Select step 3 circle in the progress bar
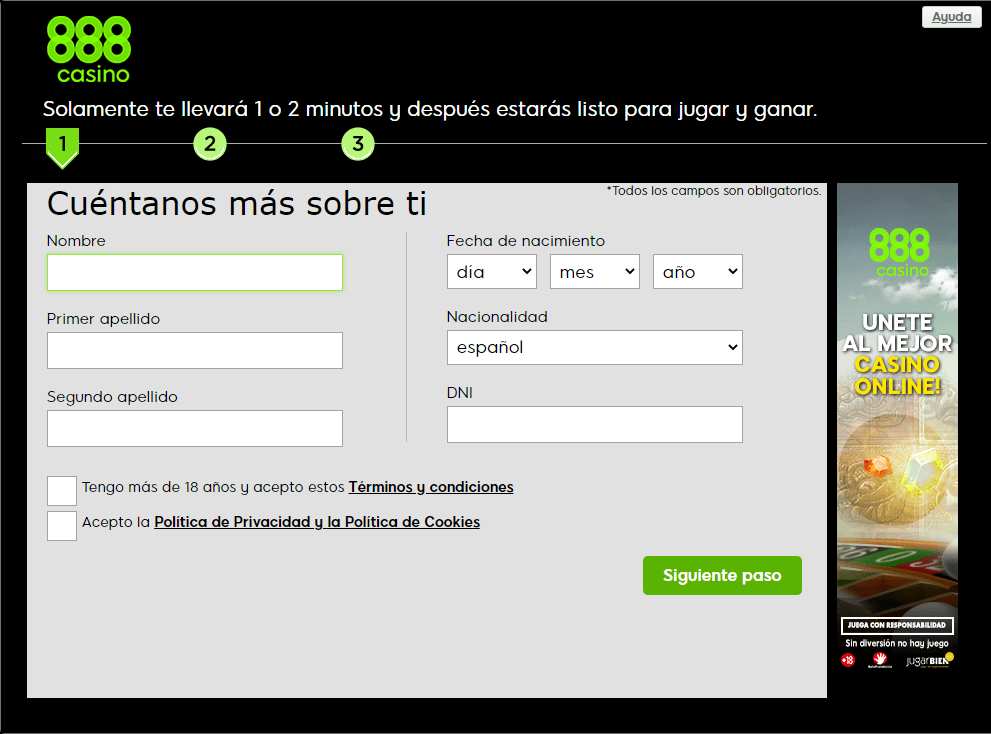991x734 pixels. tap(358, 144)
